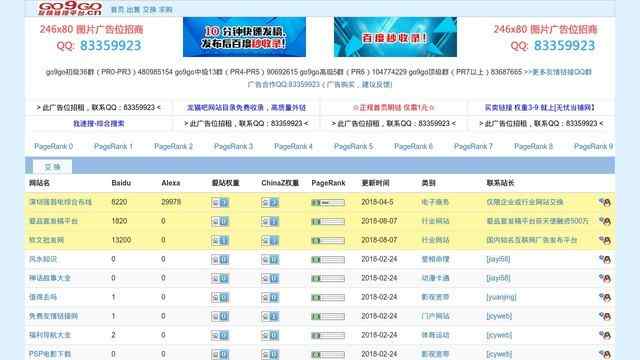Filter by PageRank 2
640x360 pixels.
[x=173, y=146]
